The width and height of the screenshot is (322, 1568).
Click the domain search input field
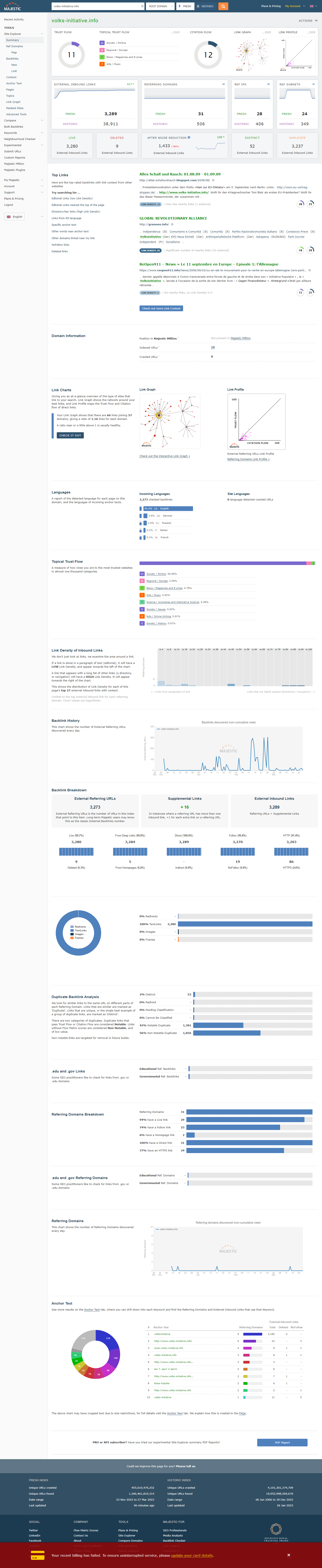tap(95, 6)
